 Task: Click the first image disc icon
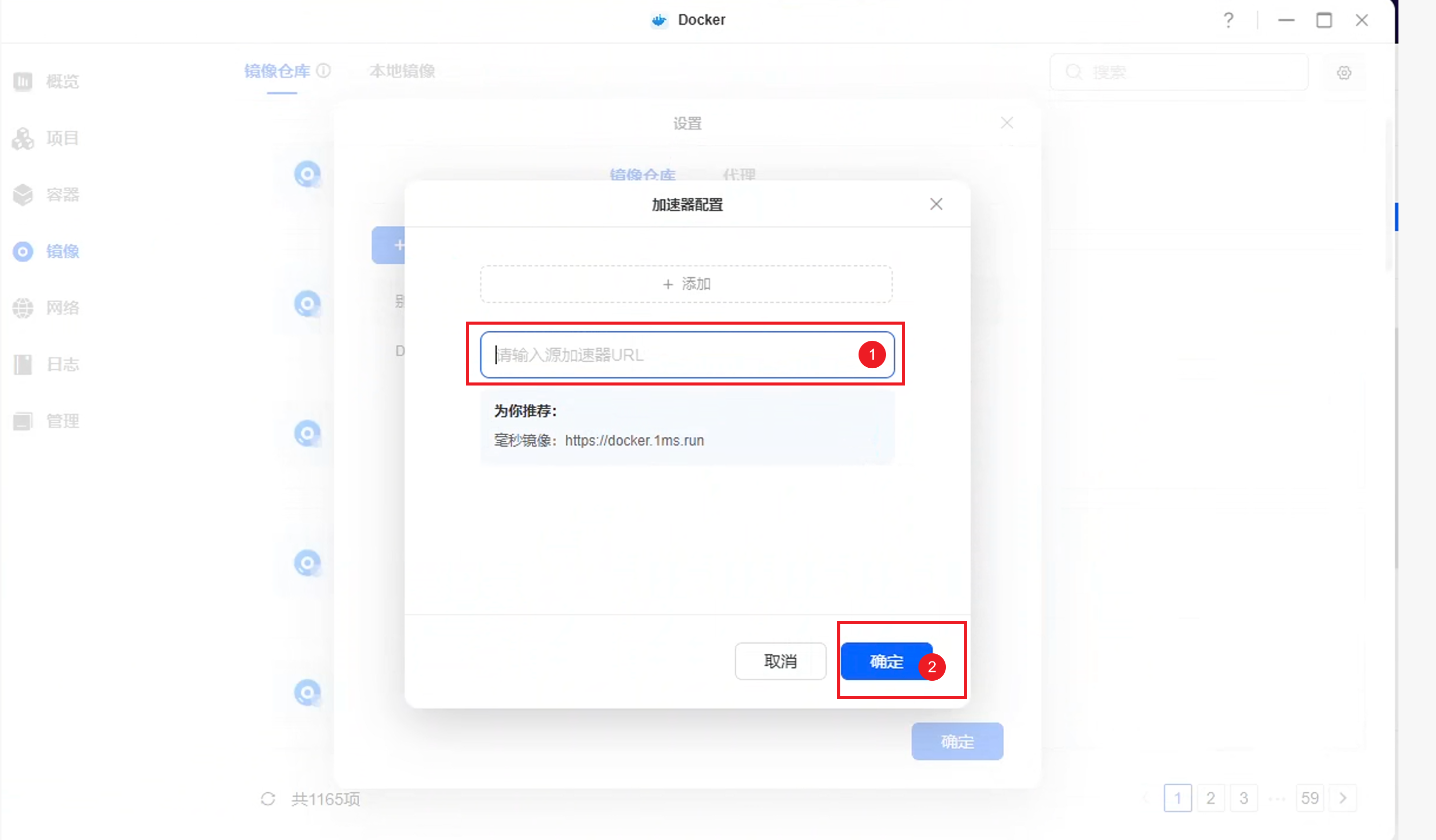tap(307, 173)
